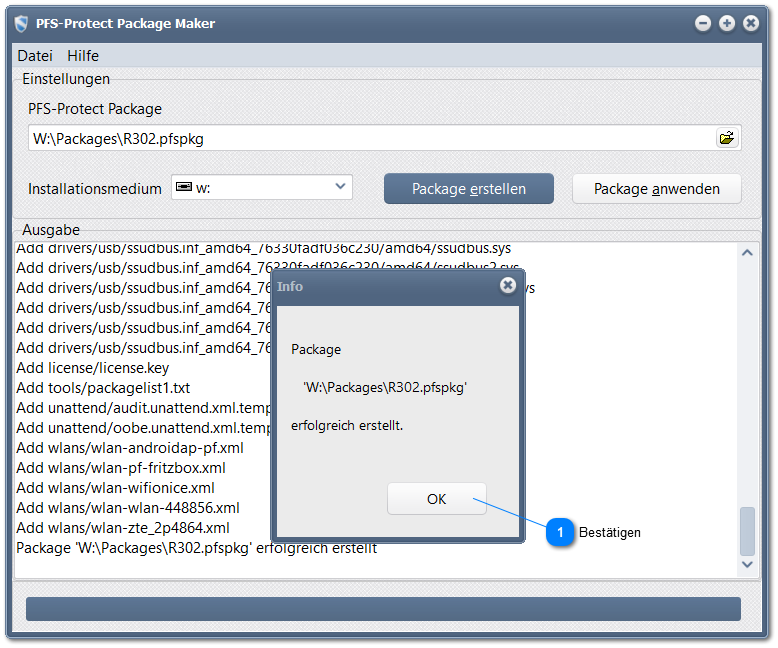Click the drive icon in Installationsmedium box
Image resolution: width=778 pixels, height=648 pixels.
[x=183, y=187]
